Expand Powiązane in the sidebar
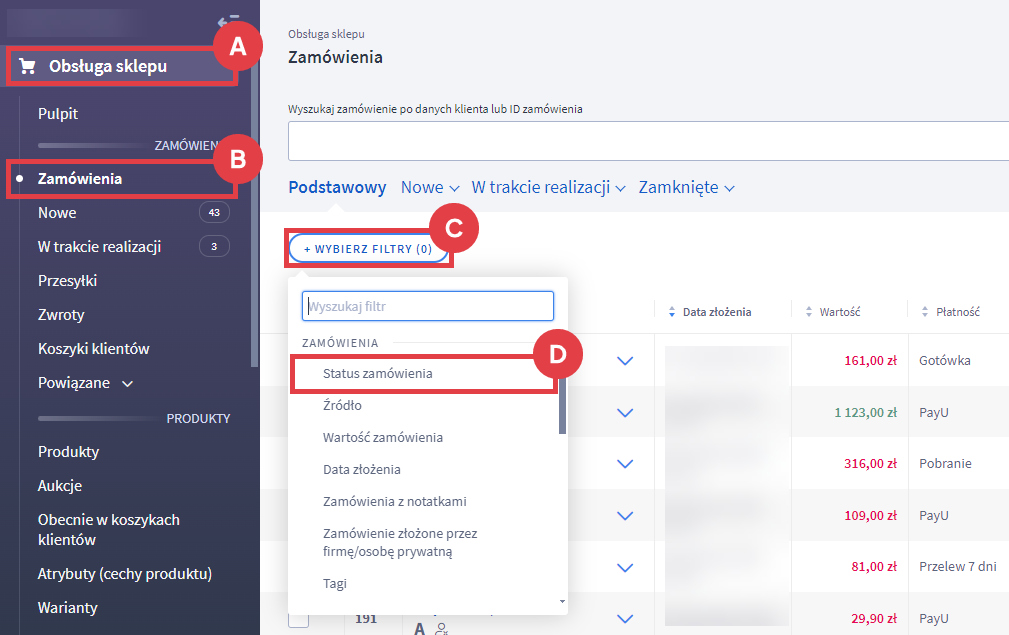This screenshot has height=635, width=1009. (x=85, y=383)
